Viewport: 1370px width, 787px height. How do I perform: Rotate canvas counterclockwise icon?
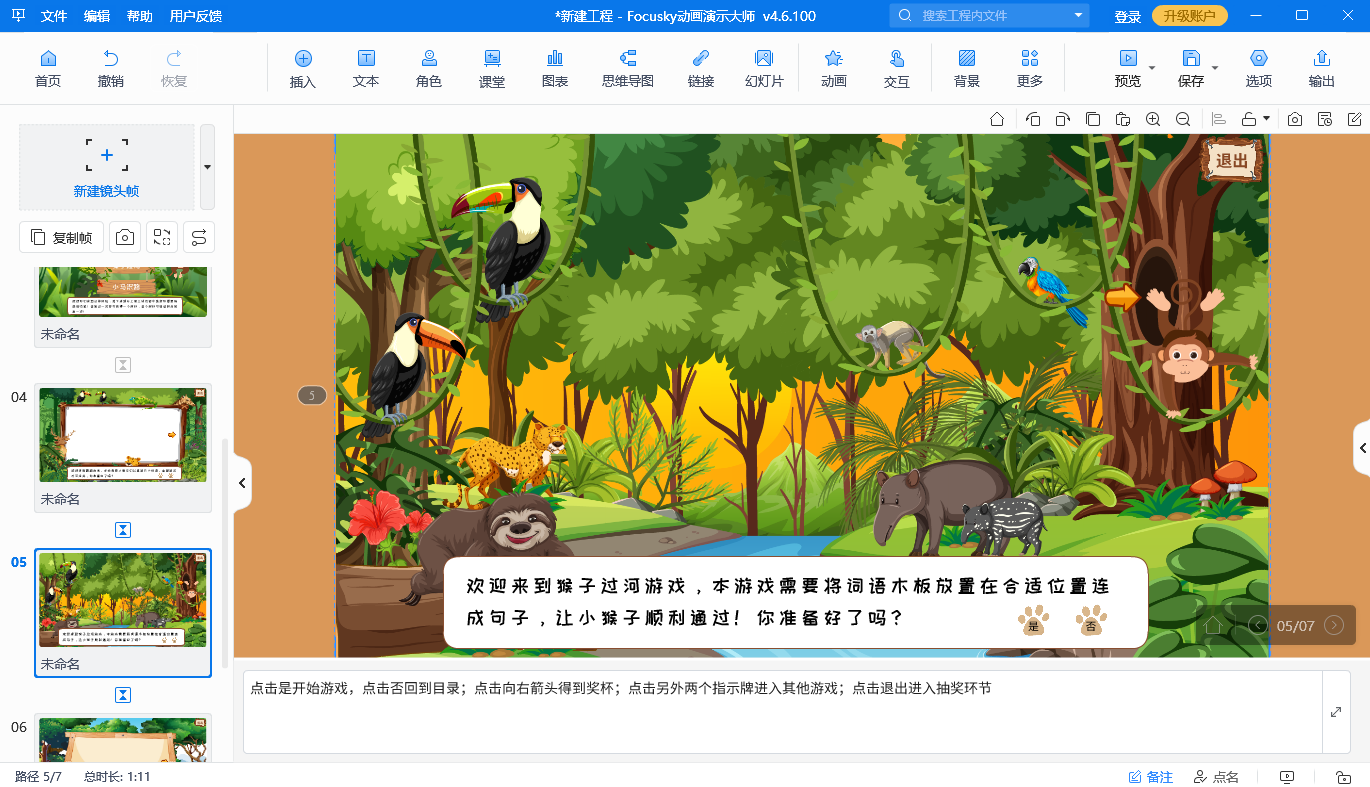tap(1033, 119)
